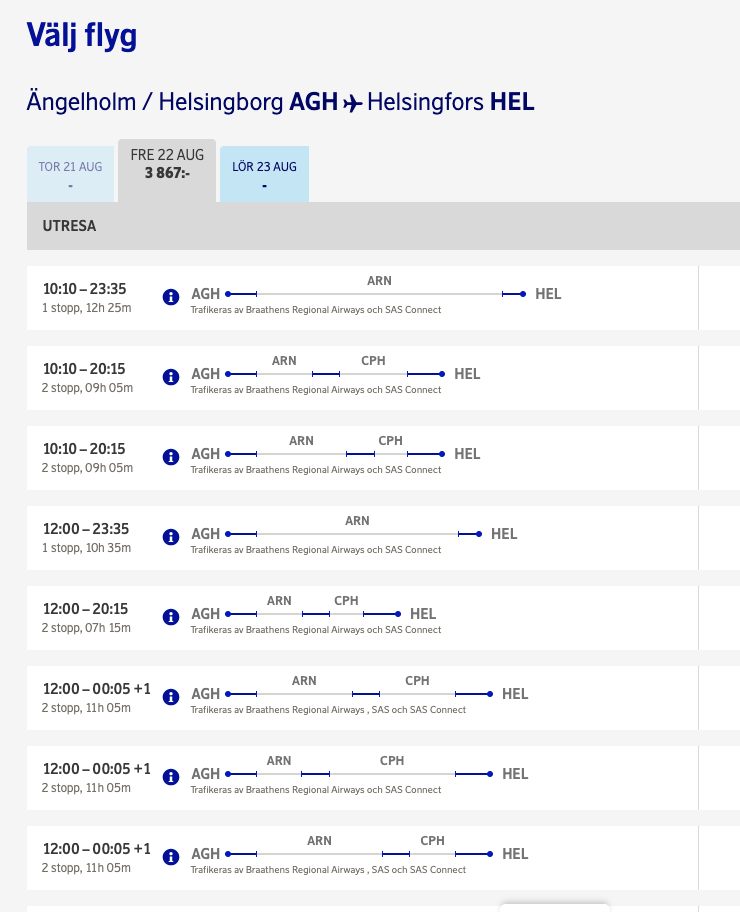This screenshot has height=912, width=740.
Task: Select the 12:00 – 23:35 flight time
Action: (84, 529)
